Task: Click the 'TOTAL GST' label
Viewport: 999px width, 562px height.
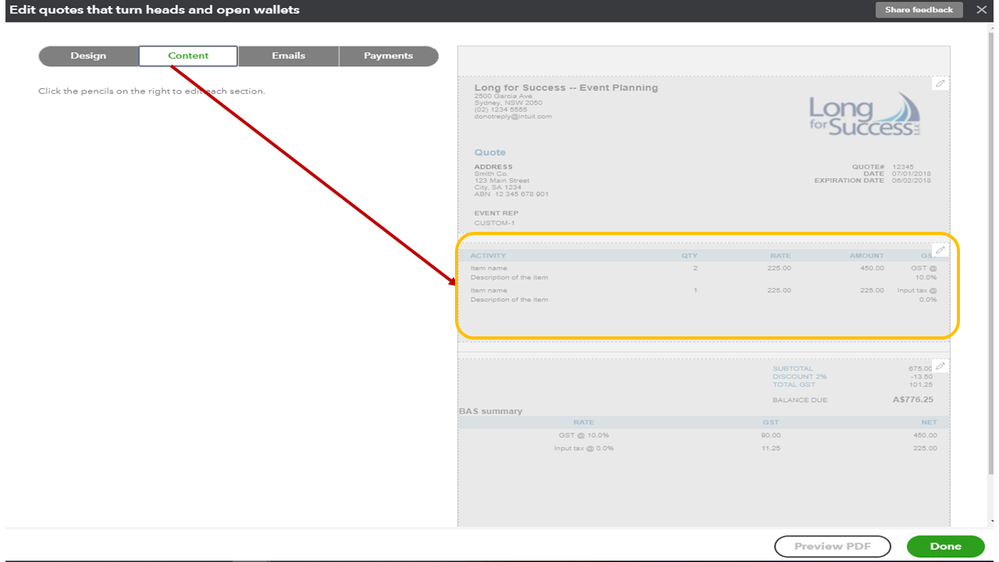Action: [794, 385]
